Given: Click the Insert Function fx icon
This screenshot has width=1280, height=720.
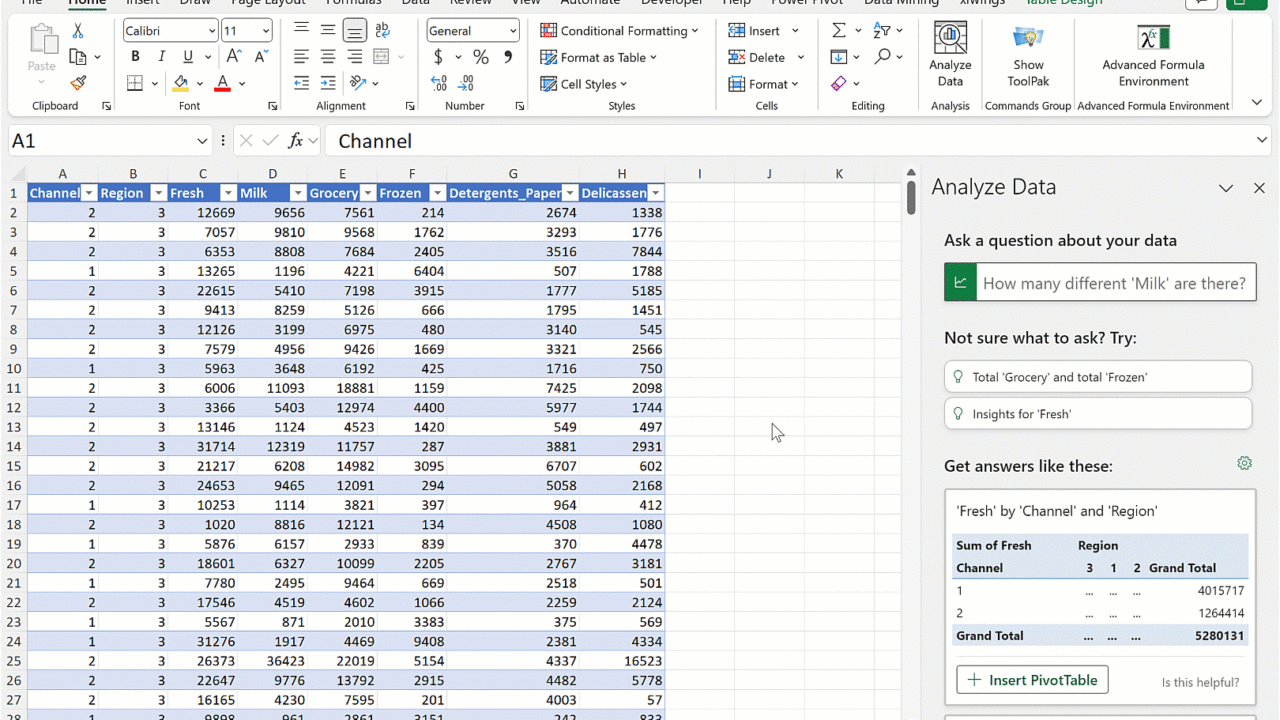Looking at the screenshot, I should [x=295, y=141].
